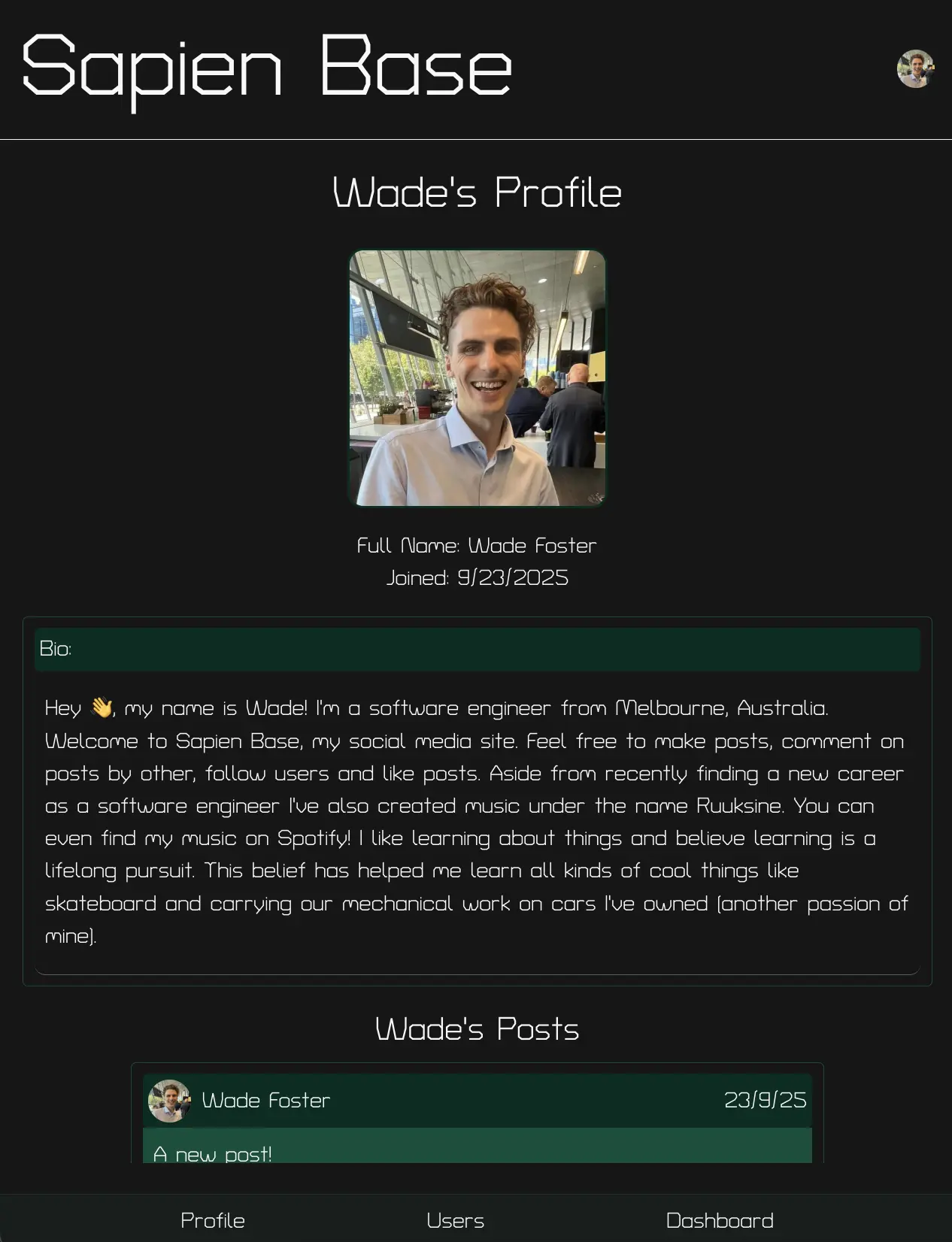
Task: Click the Wade's Posts heading
Action: [477, 1029]
